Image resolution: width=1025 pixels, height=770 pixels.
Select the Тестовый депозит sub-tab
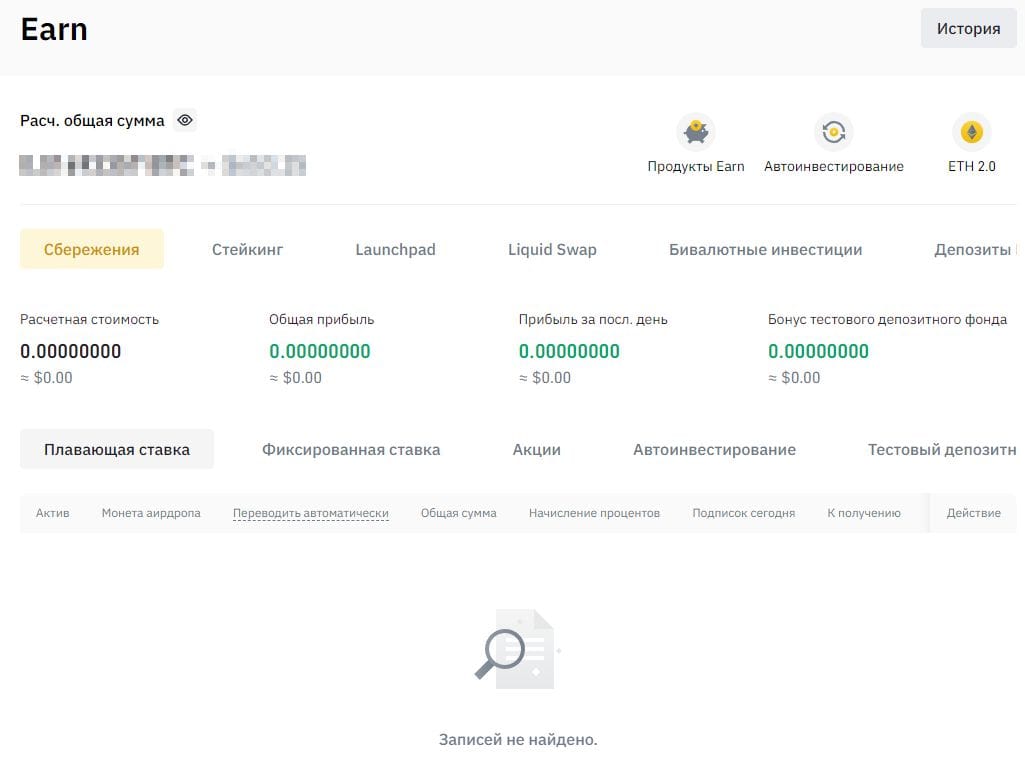[x=942, y=450]
